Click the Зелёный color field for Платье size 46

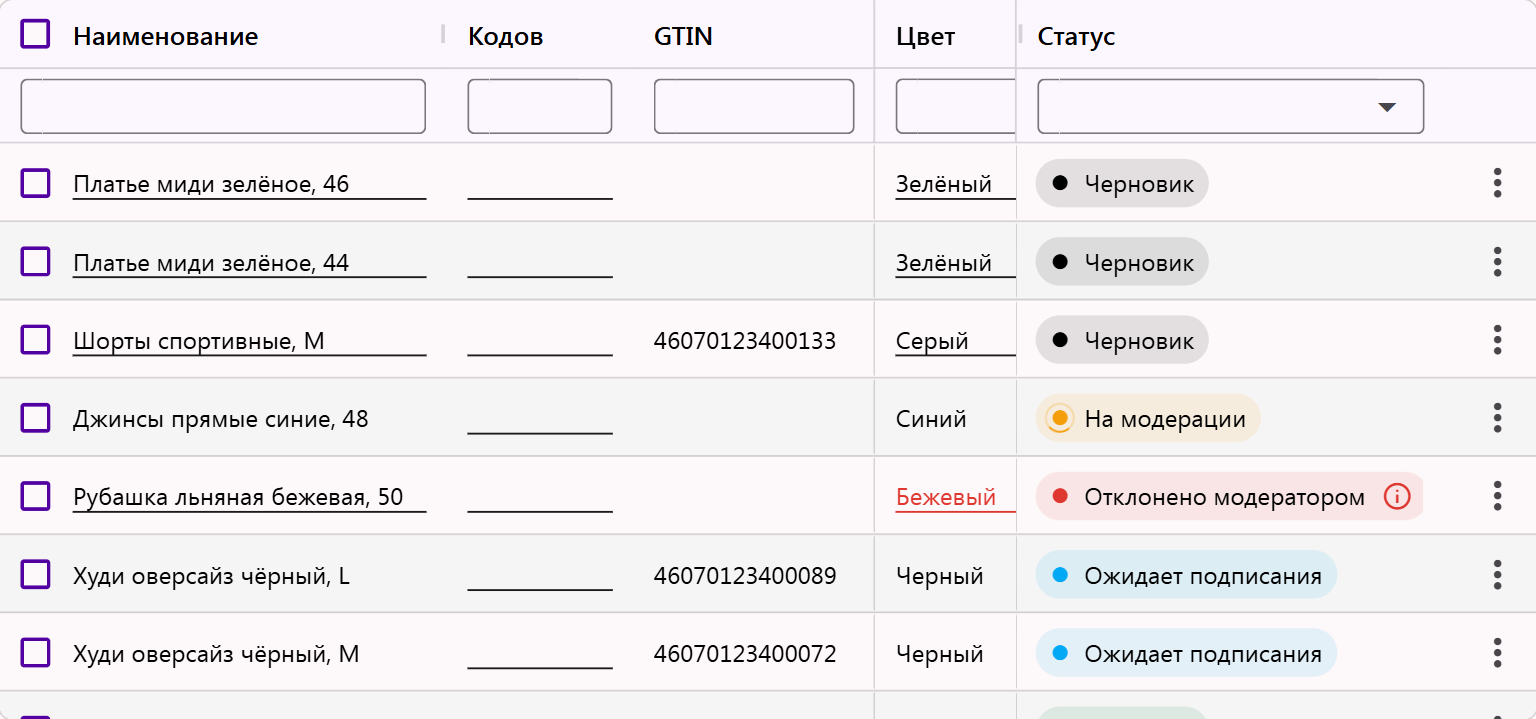955,185
